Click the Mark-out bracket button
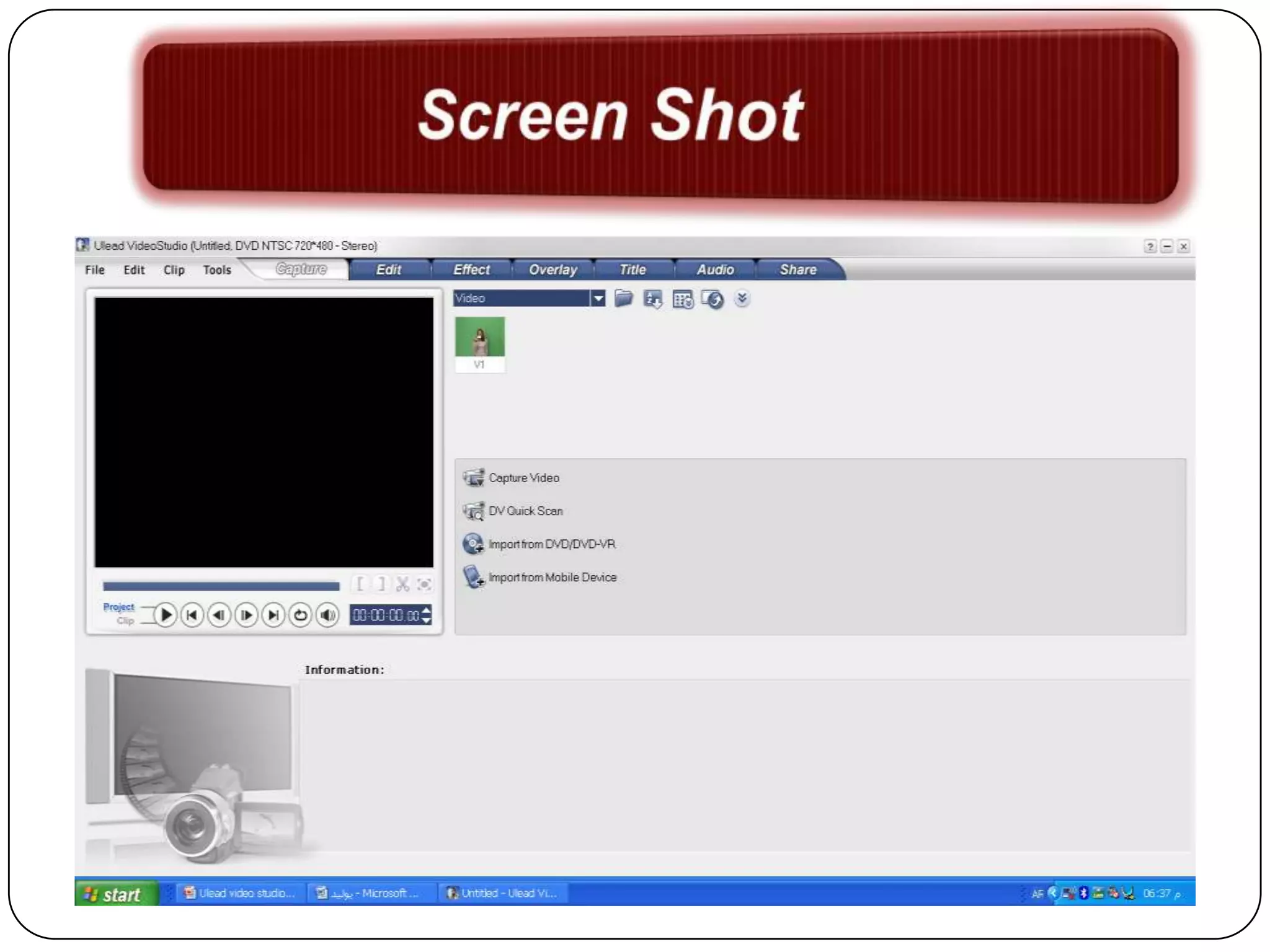The image size is (1270, 952). (381, 584)
